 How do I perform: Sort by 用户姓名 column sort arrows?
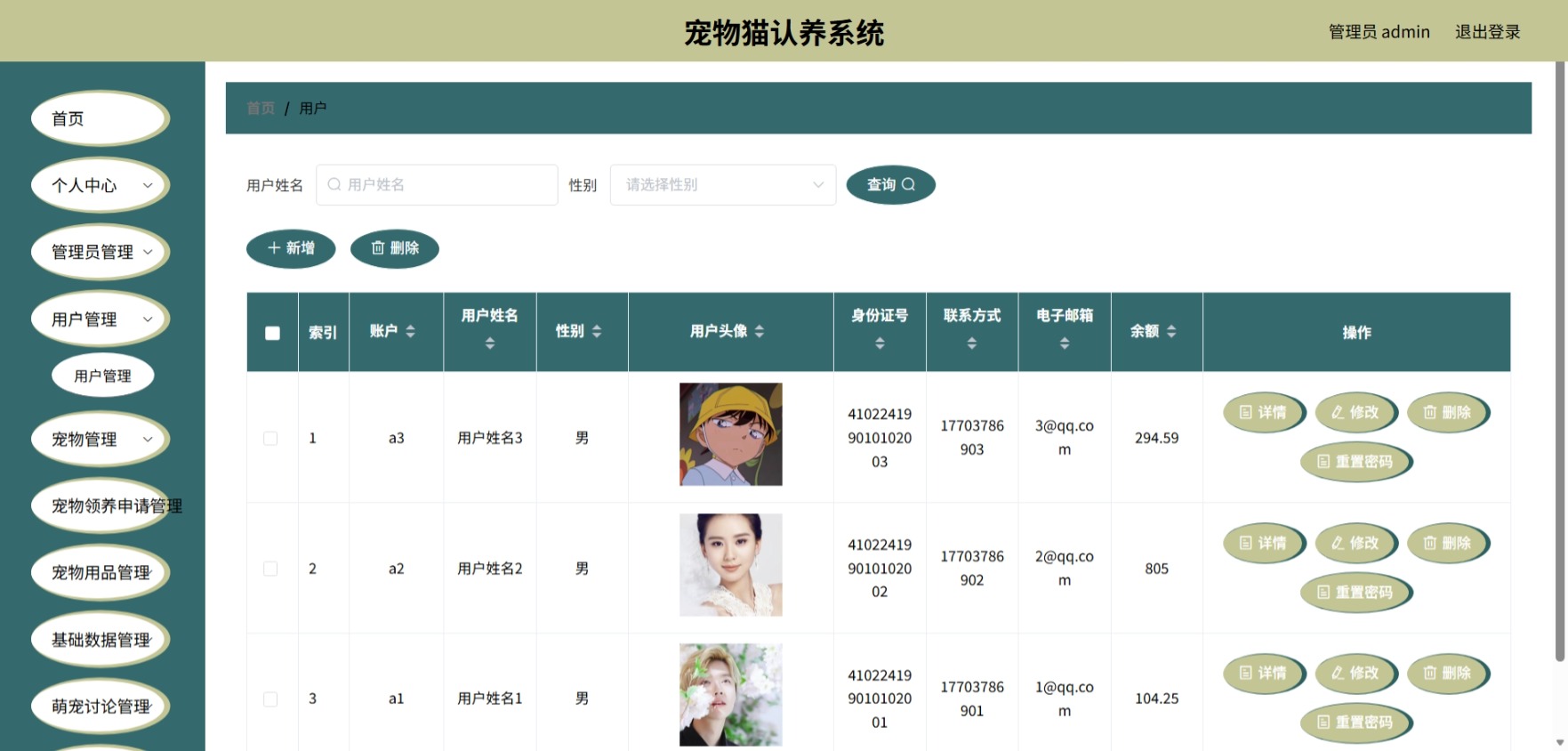[x=489, y=343]
